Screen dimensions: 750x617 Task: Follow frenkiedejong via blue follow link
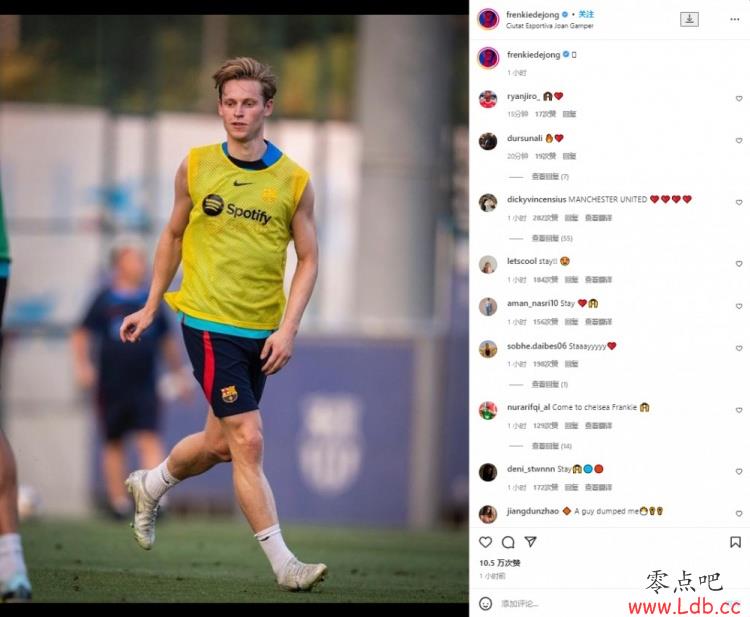[x=586, y=14]
